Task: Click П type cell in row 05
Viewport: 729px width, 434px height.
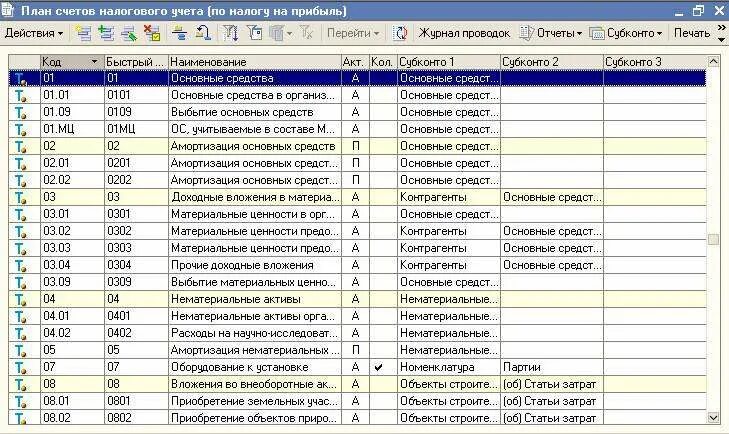Action: tap(355, 350)
